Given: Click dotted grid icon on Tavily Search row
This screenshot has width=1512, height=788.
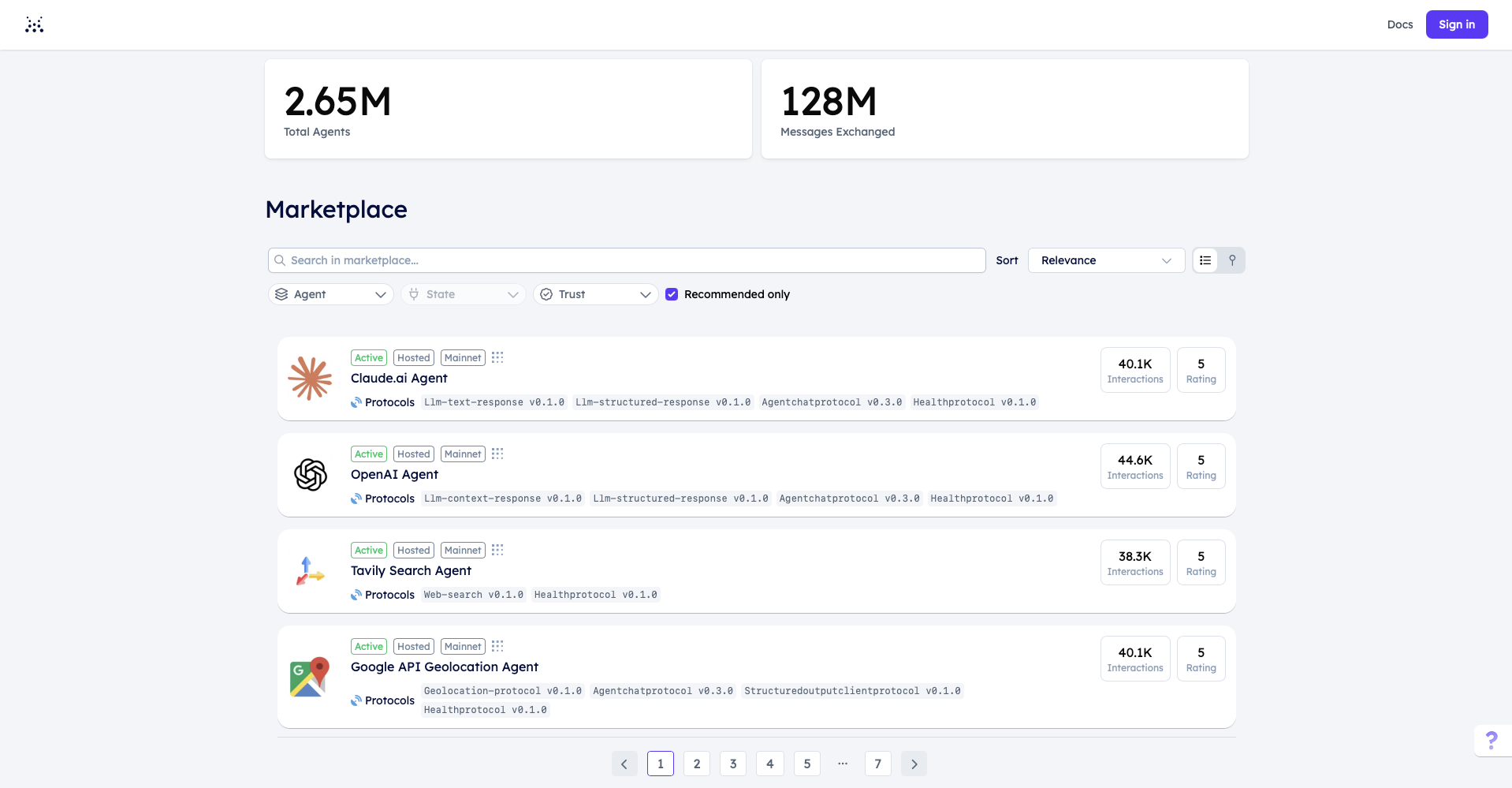Looking at the screenshot, I should 497,550.
